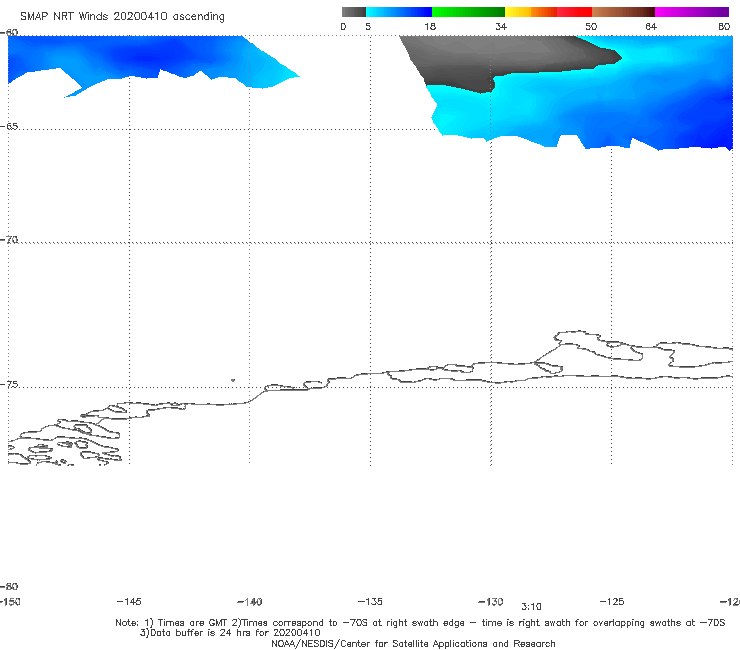Image resolution: width=740 pixels, height=650 pixels.
Task: Click the title 'SMAP NRT Winds 20200410 ascending'
Action: [x=122, y=16]
